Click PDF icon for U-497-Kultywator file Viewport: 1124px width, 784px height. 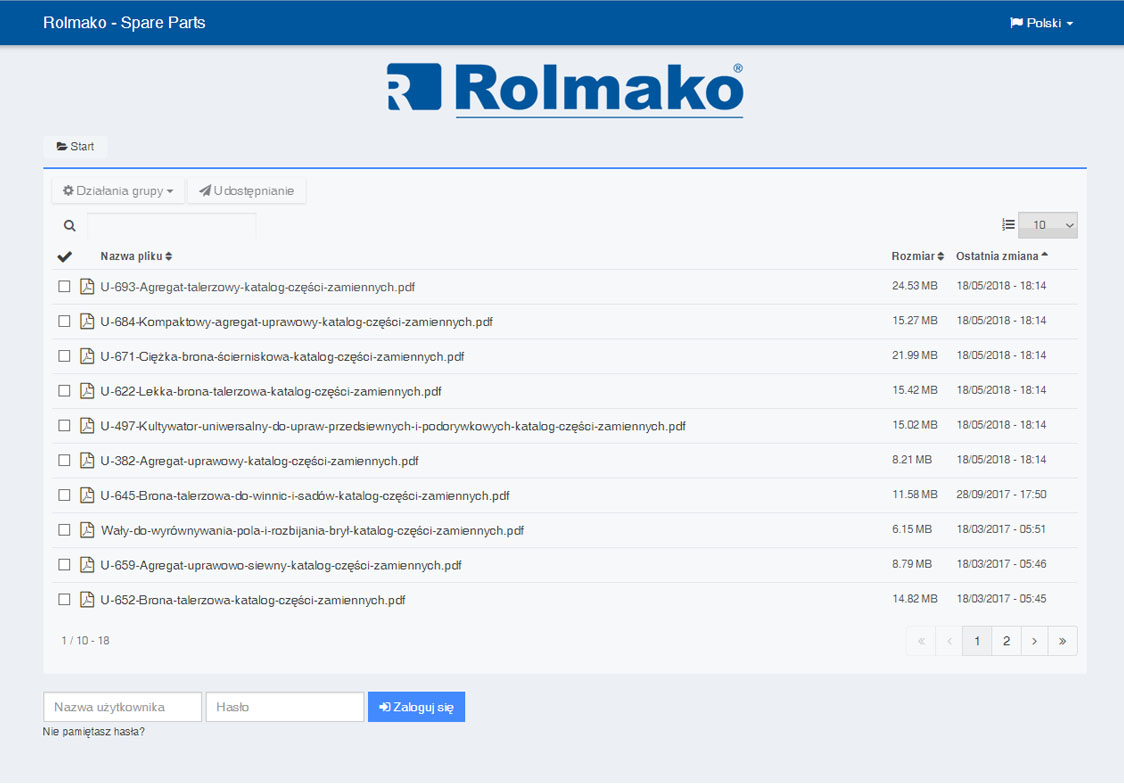[87, 426]
